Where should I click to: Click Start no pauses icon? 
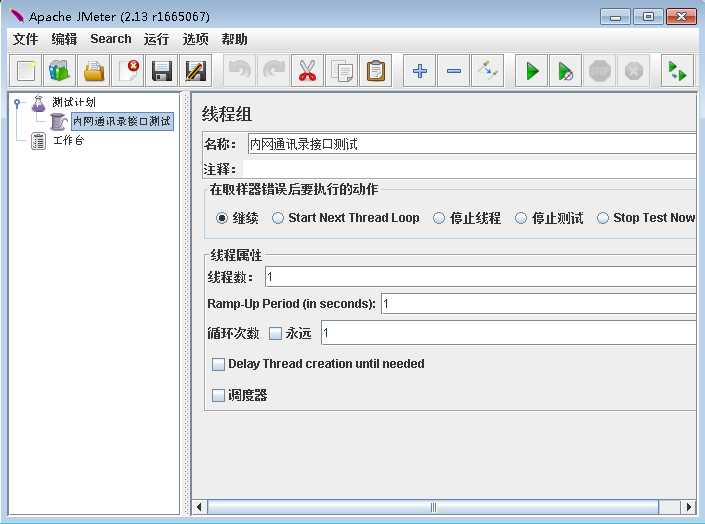click(566, 71)
